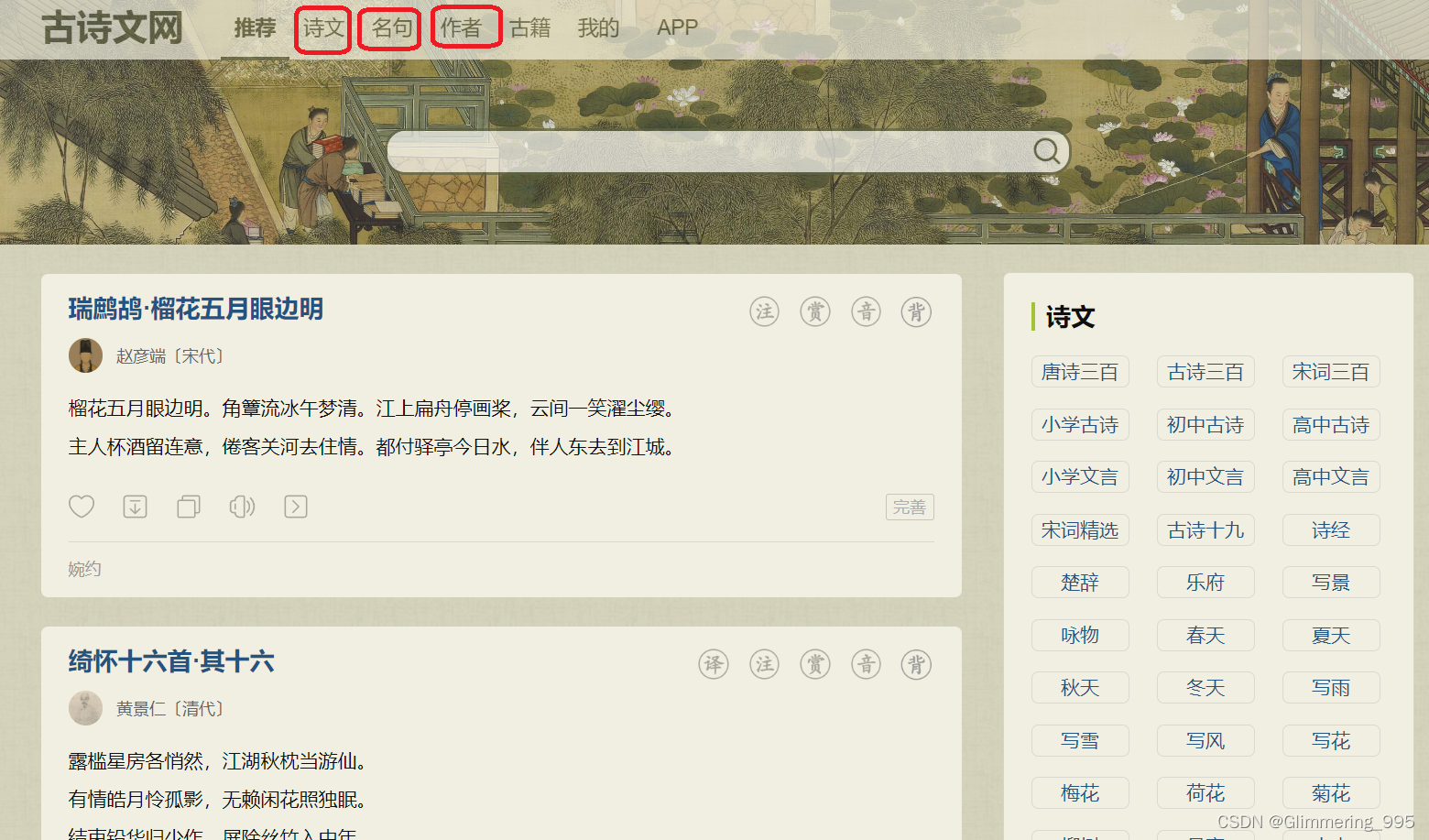Click speaker icon under 瑞鹧鸪 poem
The width and height of the screenshot is (1429, 840).
[242, 507]
